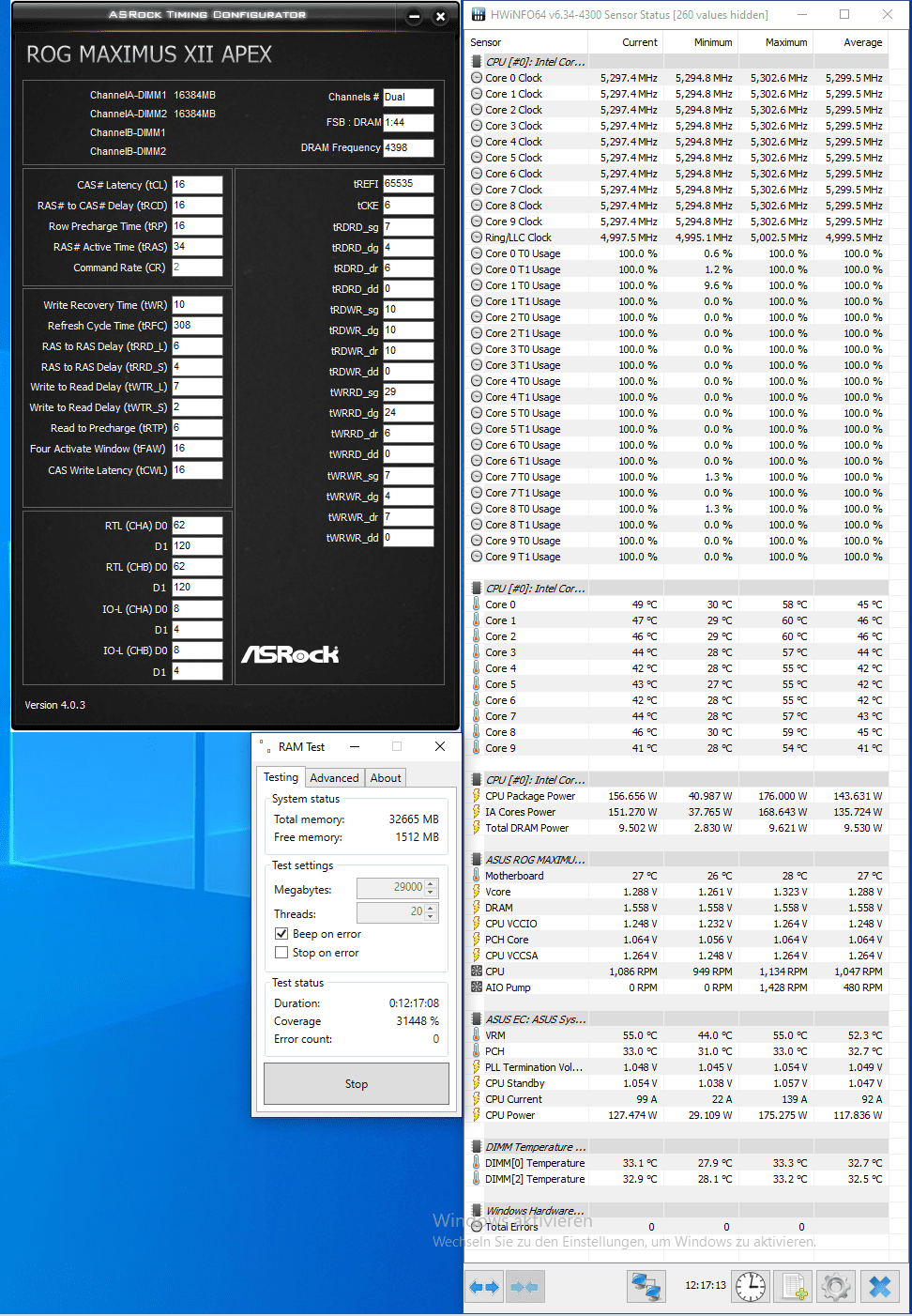This screenshot has height=1316, width=912.
Task: Select the Total Errors sensor row
Action: pyautogui.click(x=677, y=1227)
